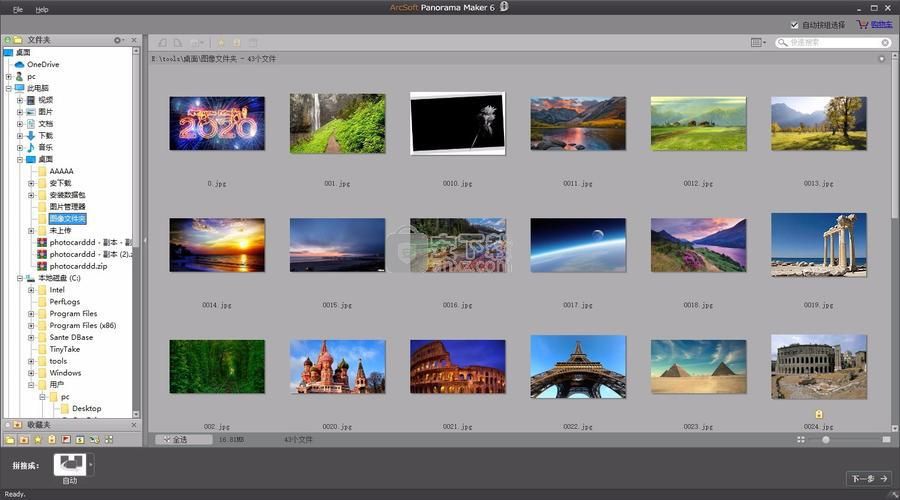Clear the quick search field

click(885, 42)
